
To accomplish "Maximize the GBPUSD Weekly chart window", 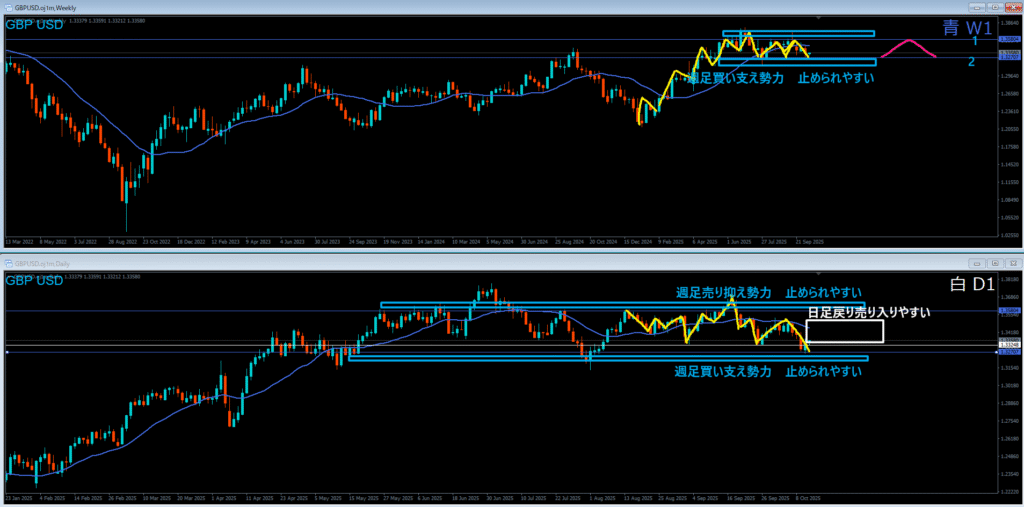I will click(994, 8).
